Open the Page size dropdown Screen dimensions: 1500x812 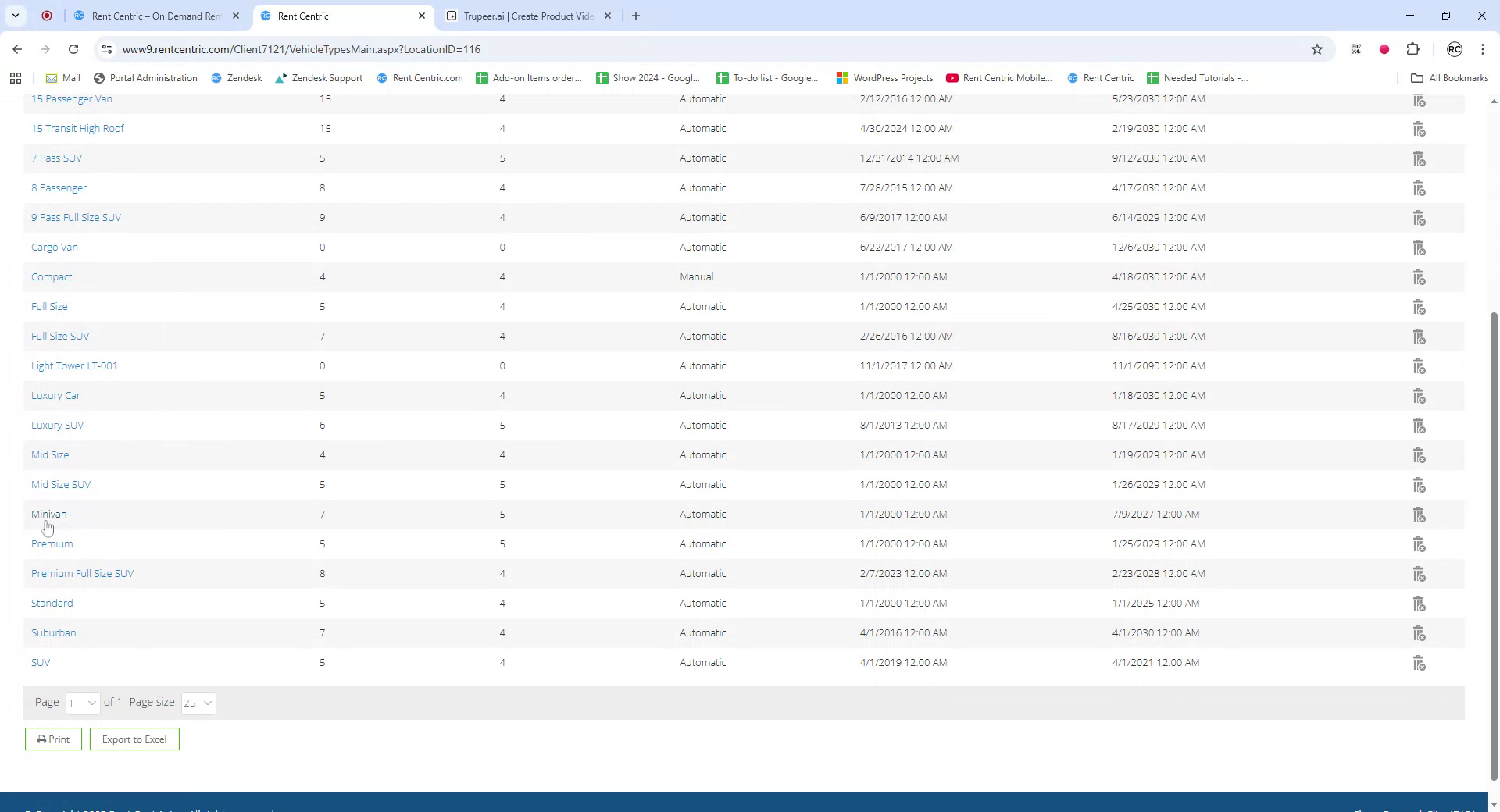(x=198, y=703)
